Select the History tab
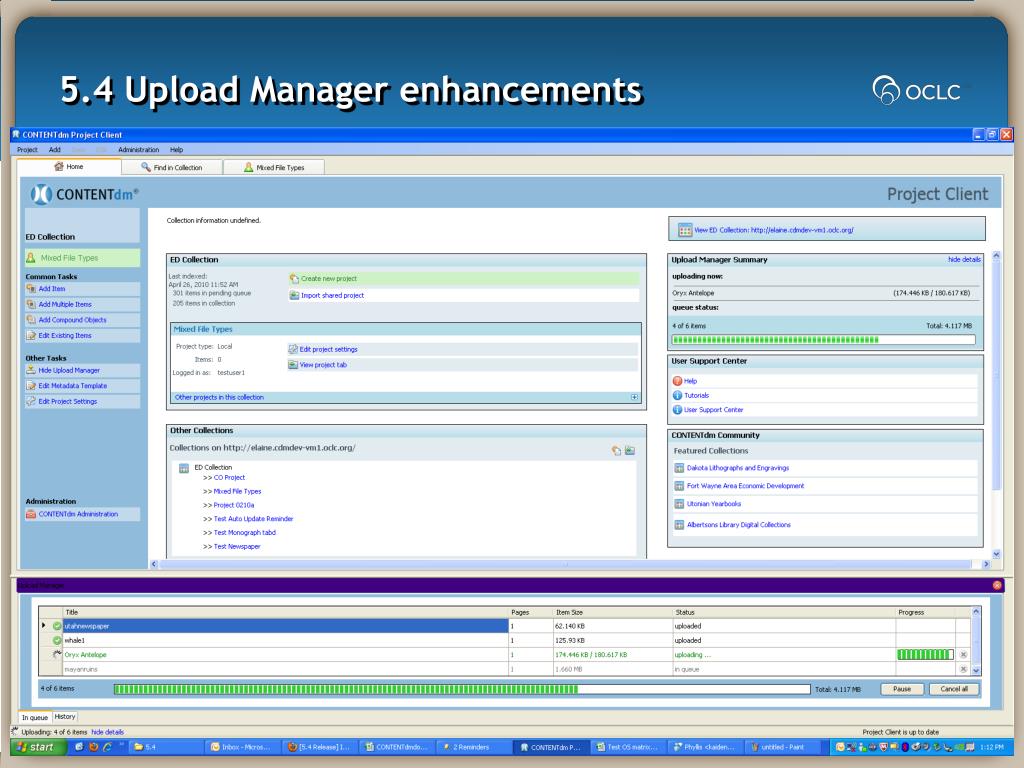 (65, 716)
